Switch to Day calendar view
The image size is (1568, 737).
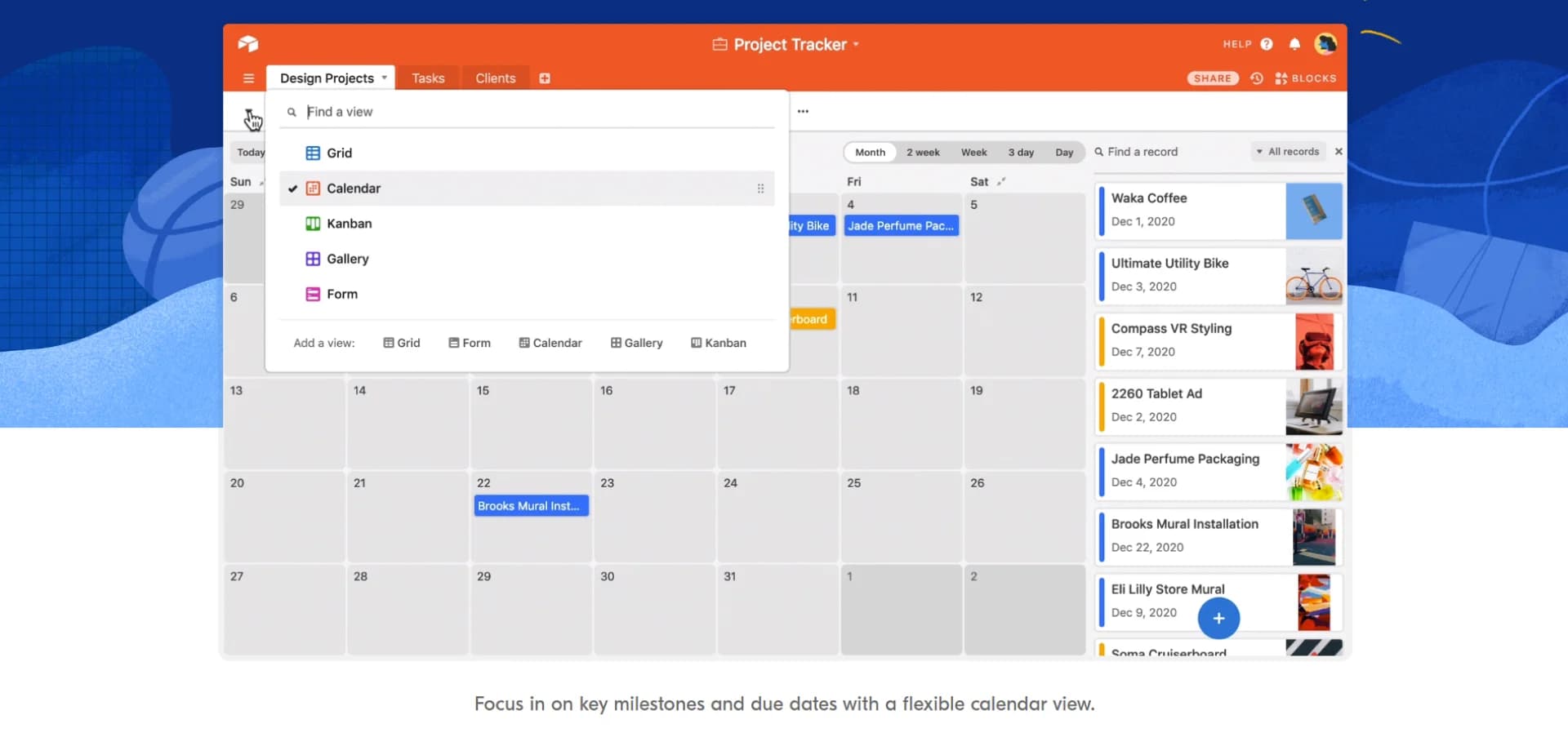pos(1063,153)
